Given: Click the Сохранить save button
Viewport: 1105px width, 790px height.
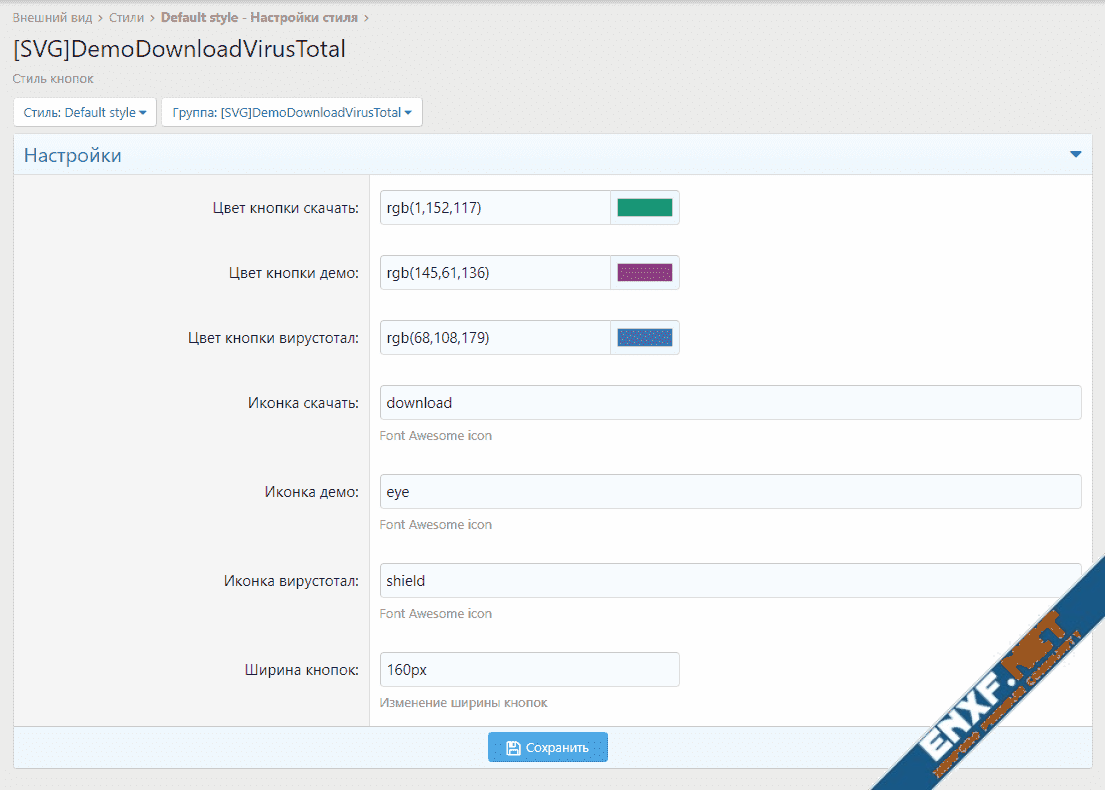Looking at the screenshot, I should (x=547, y=748).
